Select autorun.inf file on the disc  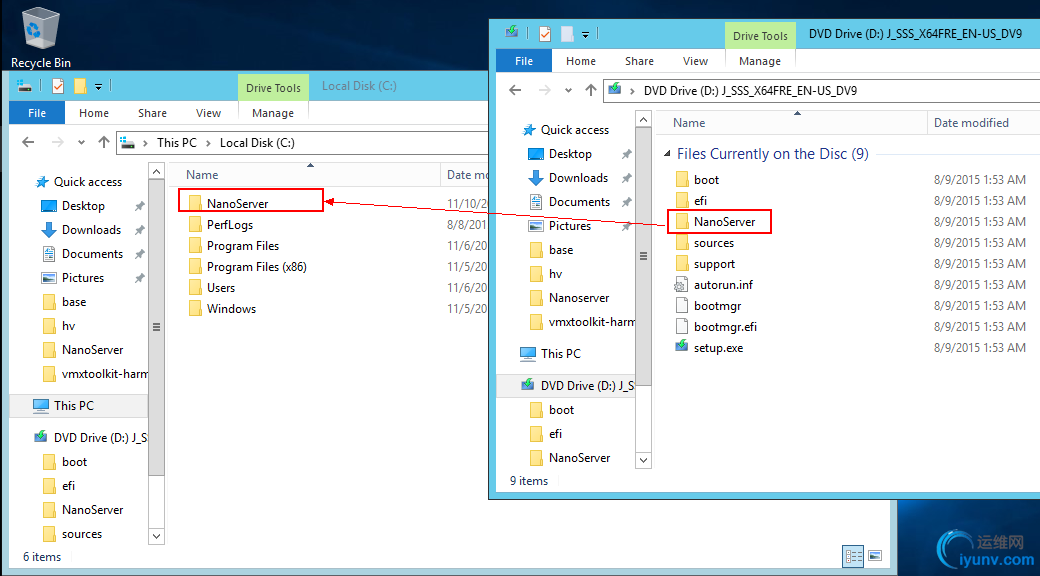click(723, 285)
